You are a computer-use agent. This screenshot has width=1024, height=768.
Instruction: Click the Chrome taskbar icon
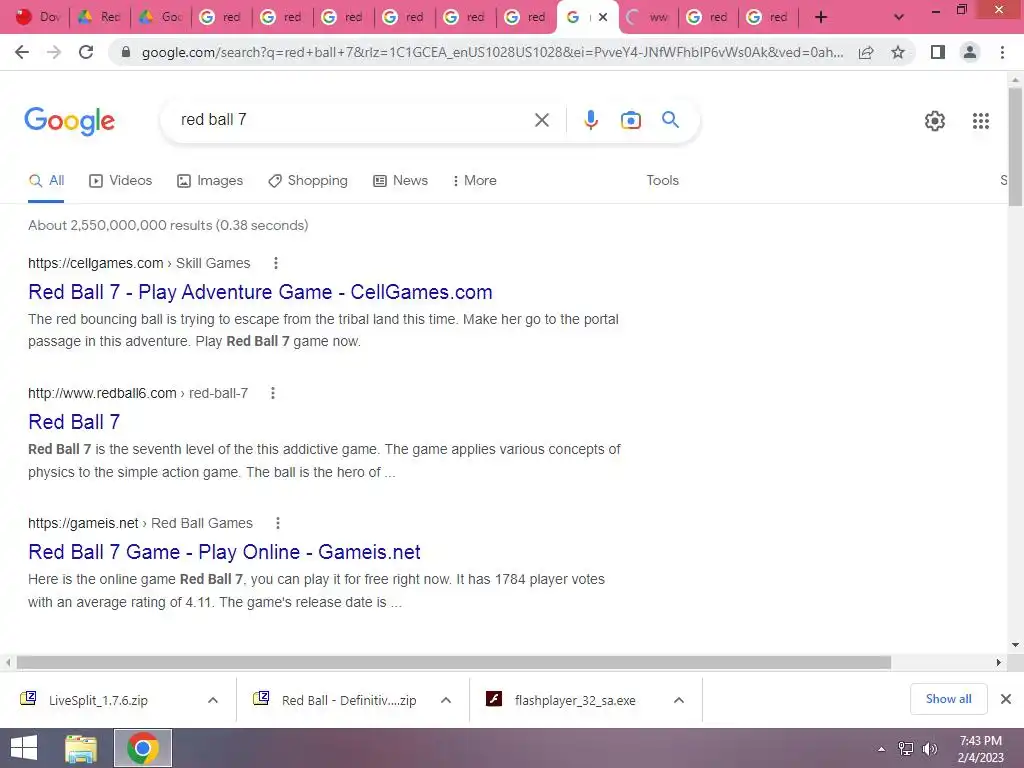tap(143, 748)
